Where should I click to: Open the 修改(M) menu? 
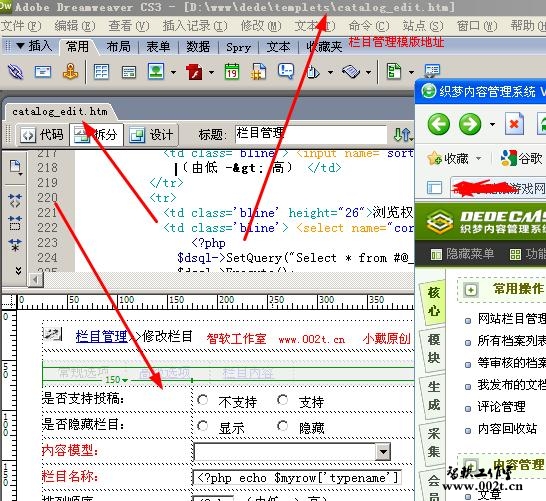click(x=260, y=26)
